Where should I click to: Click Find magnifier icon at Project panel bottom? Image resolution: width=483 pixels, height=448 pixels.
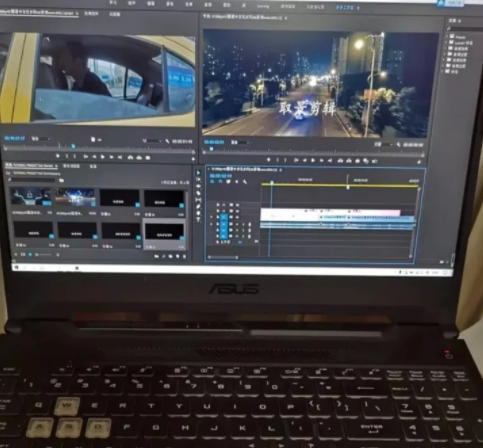(164, 256)
